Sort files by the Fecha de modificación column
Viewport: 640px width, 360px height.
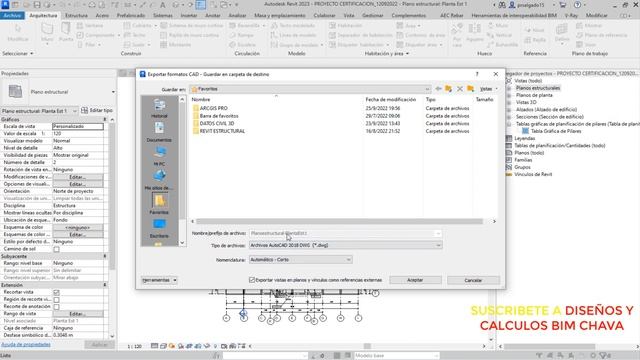pos(391,99)
